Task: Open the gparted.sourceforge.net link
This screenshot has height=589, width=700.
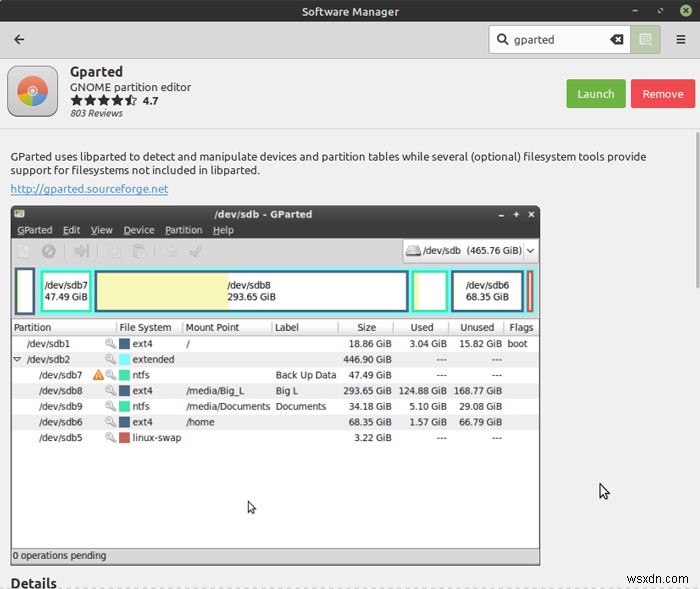Action: [89, 189]
